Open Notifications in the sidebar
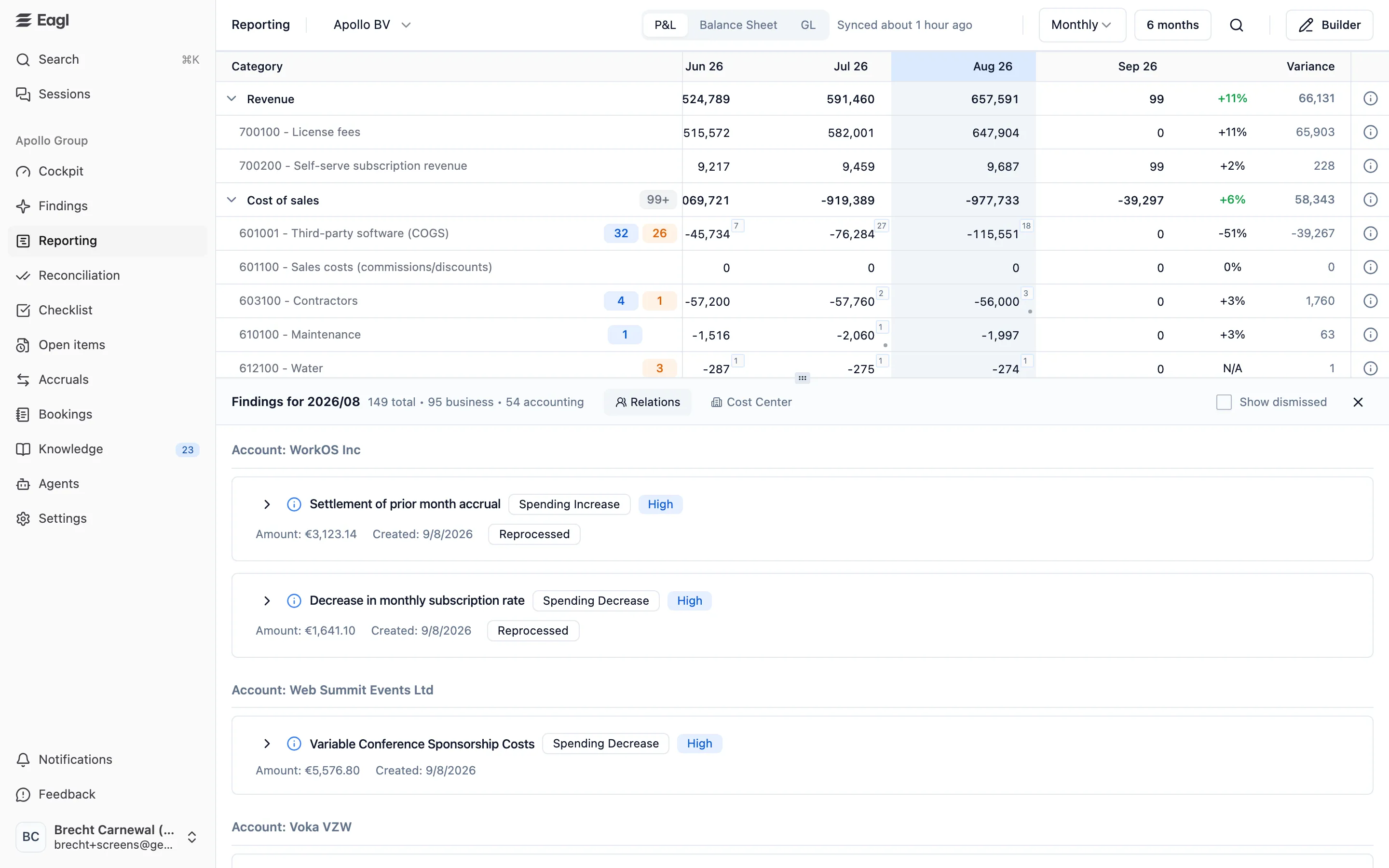This screenshot has height=868, width=1389. [108, 759]
